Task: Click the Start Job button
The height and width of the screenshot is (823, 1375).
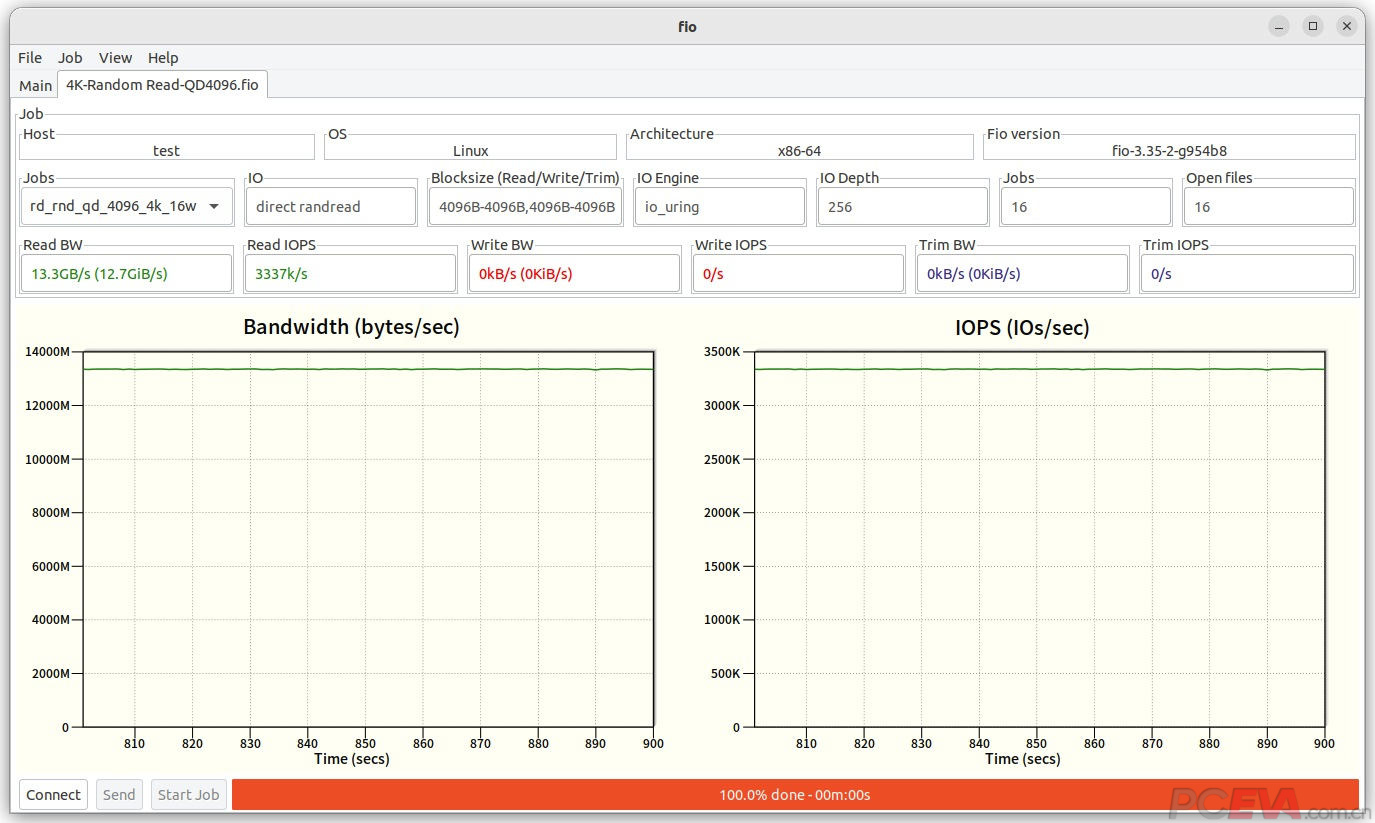Action: point(189,795)
